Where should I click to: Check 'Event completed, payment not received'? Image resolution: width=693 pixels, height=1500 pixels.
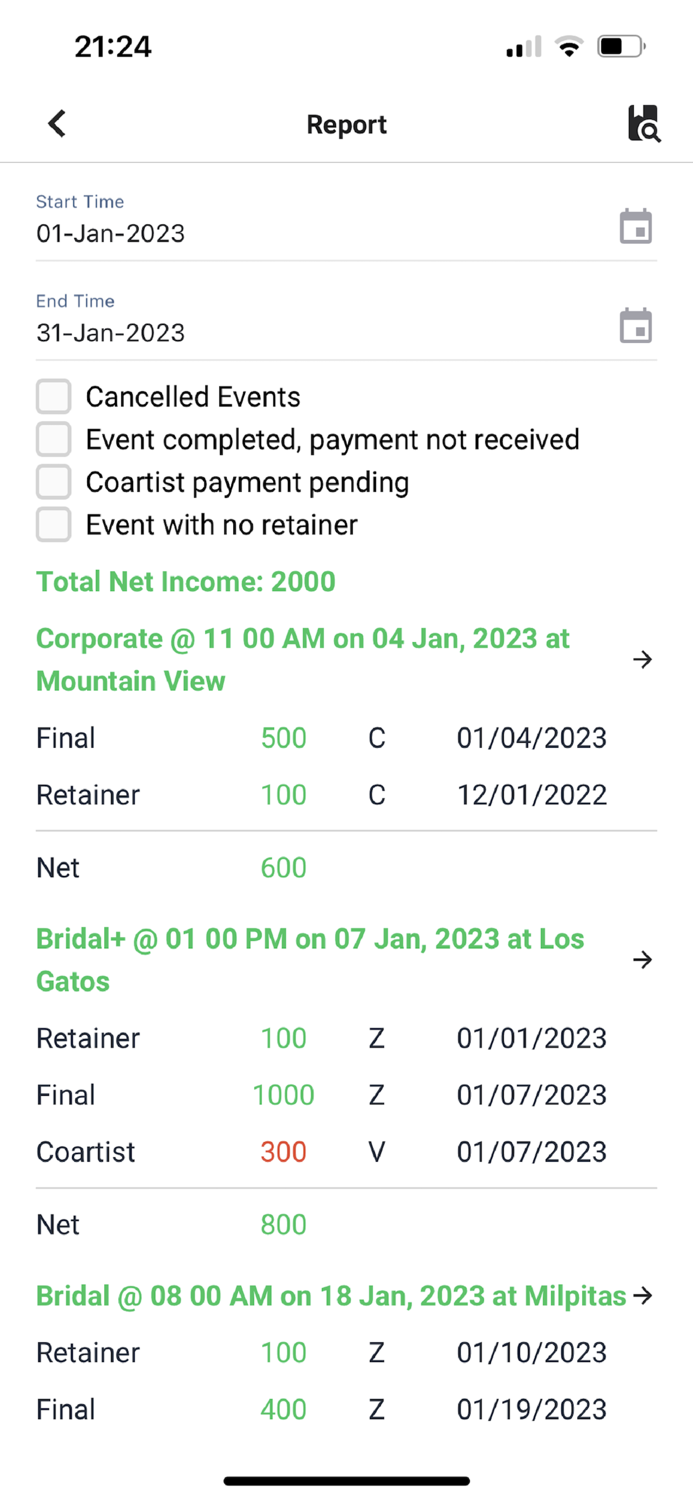pos(53,439)
